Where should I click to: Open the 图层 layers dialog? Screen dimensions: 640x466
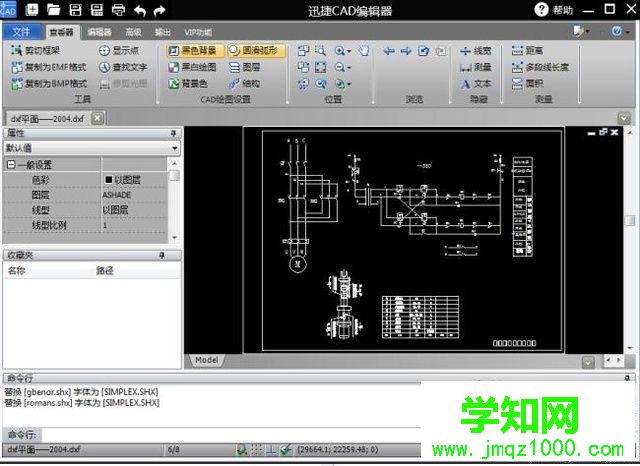point(244,67)
